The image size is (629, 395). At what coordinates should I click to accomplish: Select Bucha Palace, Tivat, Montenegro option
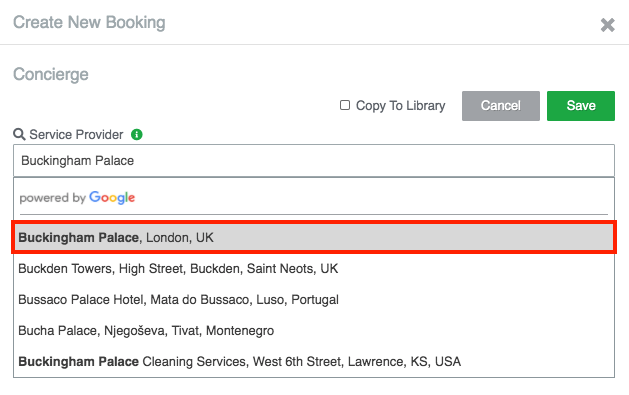click(314, 330)
